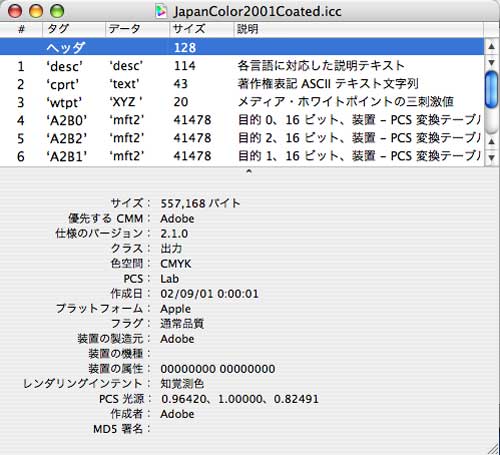Click the 128 size in header row
Image resolution: width=500 pixels, height=455 pixels.
pyautogui.click(x=185, y=48)
